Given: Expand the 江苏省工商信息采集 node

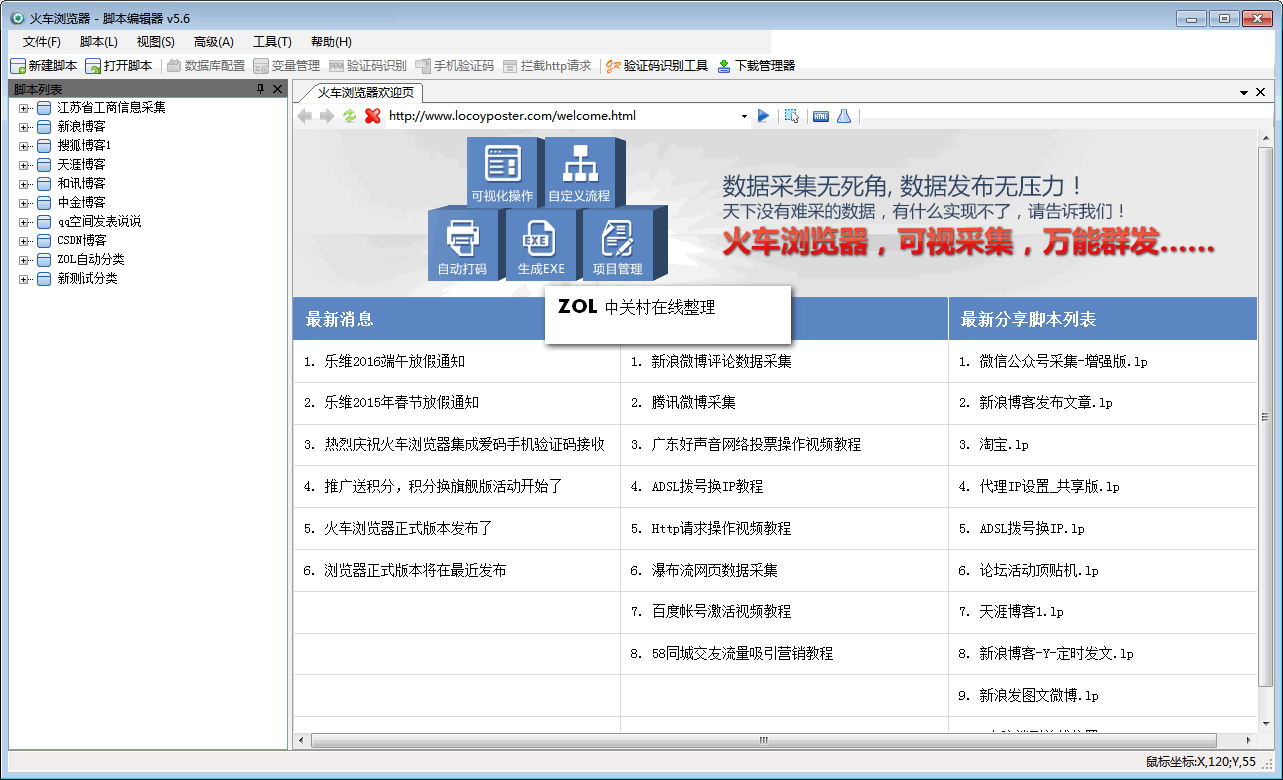Looking at the screenshot, I should (24, 108).
